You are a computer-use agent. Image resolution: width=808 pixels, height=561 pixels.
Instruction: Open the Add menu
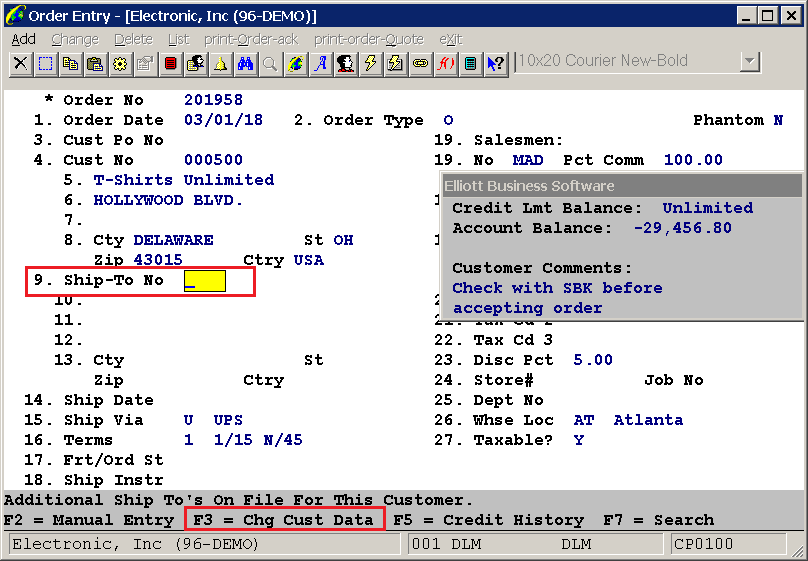coord(24,40)
